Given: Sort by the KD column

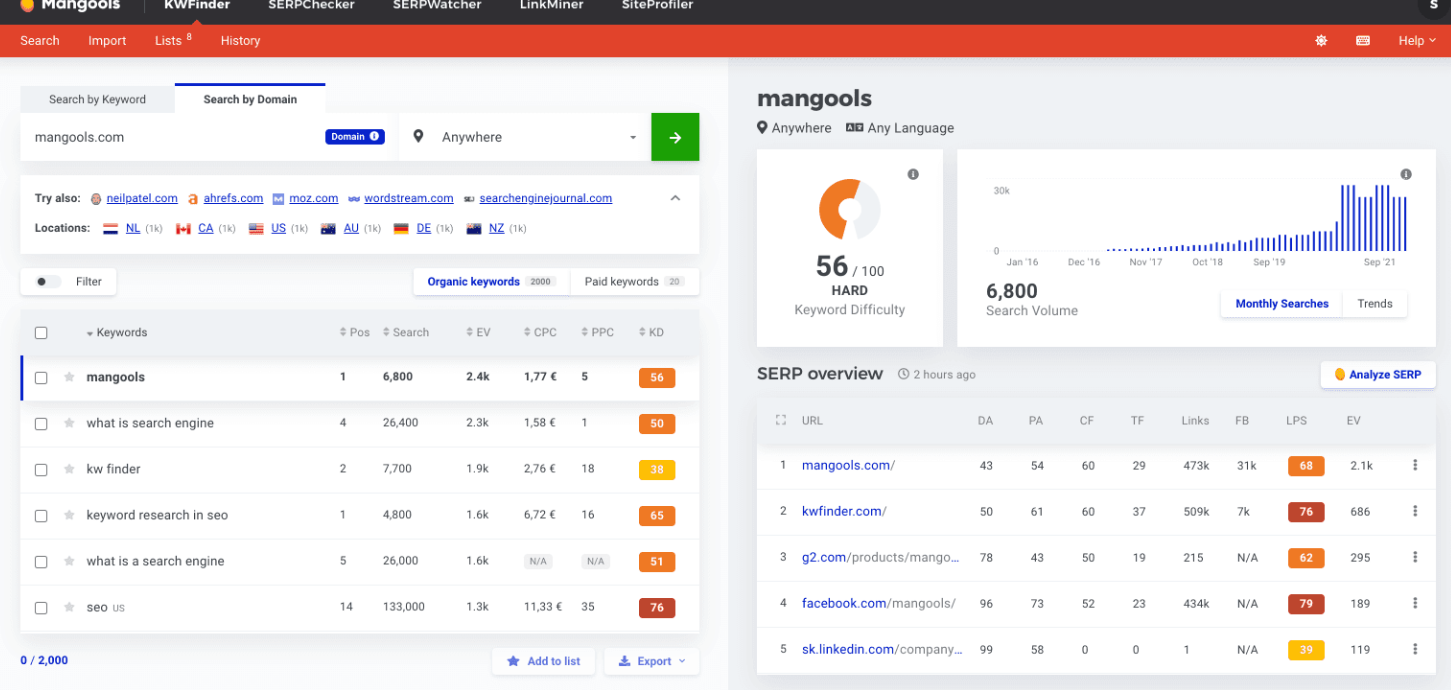Looking at the screenshot, I should [651, 333].
